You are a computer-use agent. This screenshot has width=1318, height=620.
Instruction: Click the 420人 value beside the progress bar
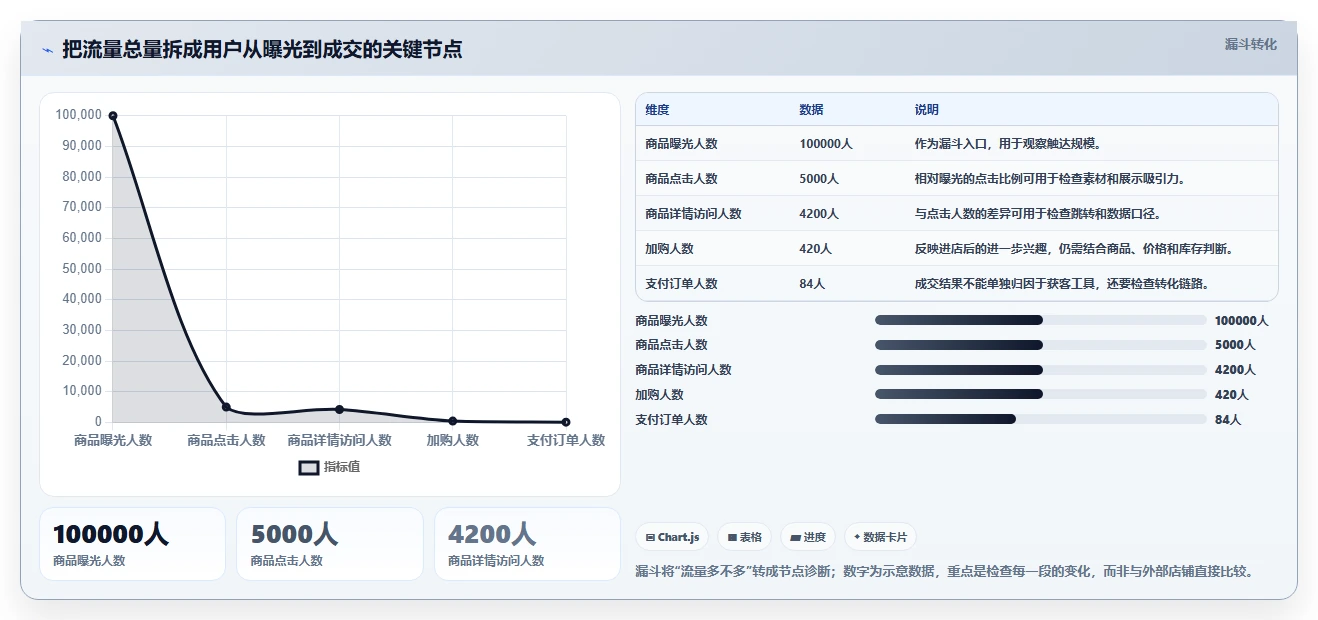coord(1231,395)
